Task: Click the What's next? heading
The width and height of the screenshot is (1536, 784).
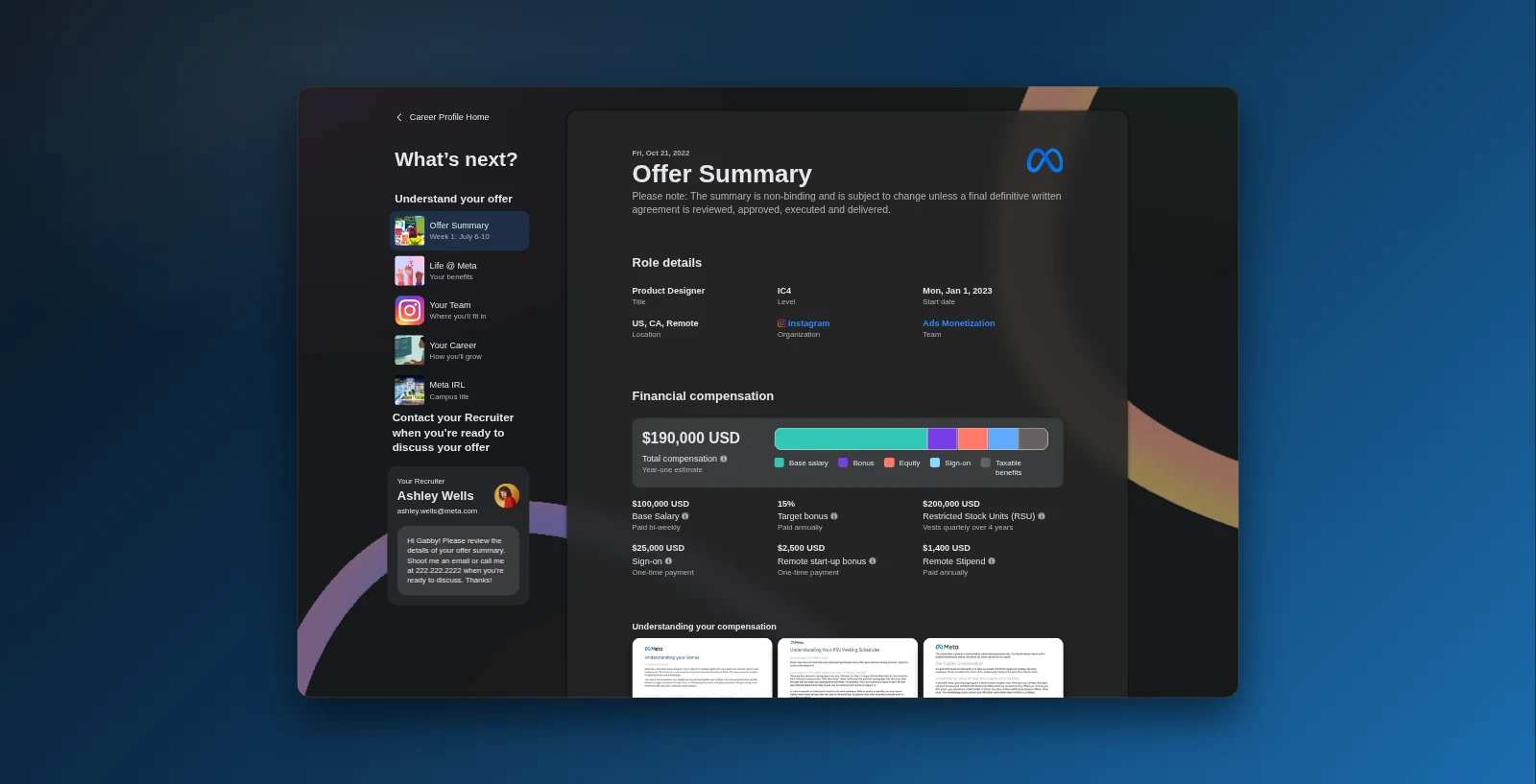Action: click(x=456, y=159)
